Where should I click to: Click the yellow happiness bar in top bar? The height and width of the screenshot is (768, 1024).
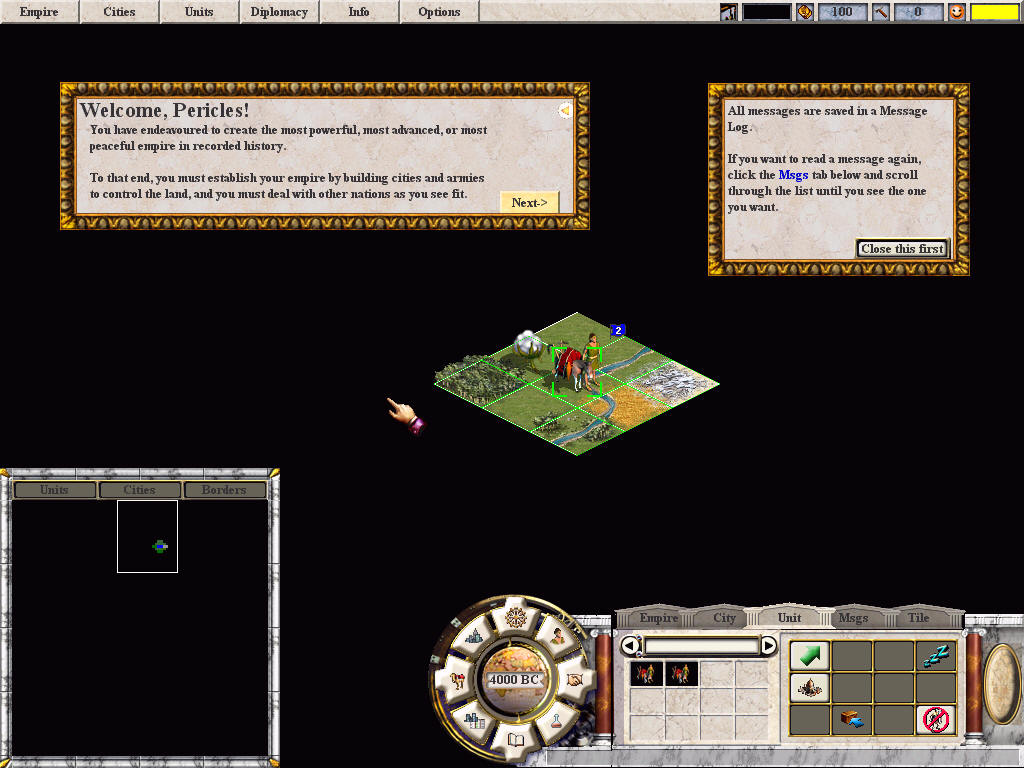pos(995,12)
